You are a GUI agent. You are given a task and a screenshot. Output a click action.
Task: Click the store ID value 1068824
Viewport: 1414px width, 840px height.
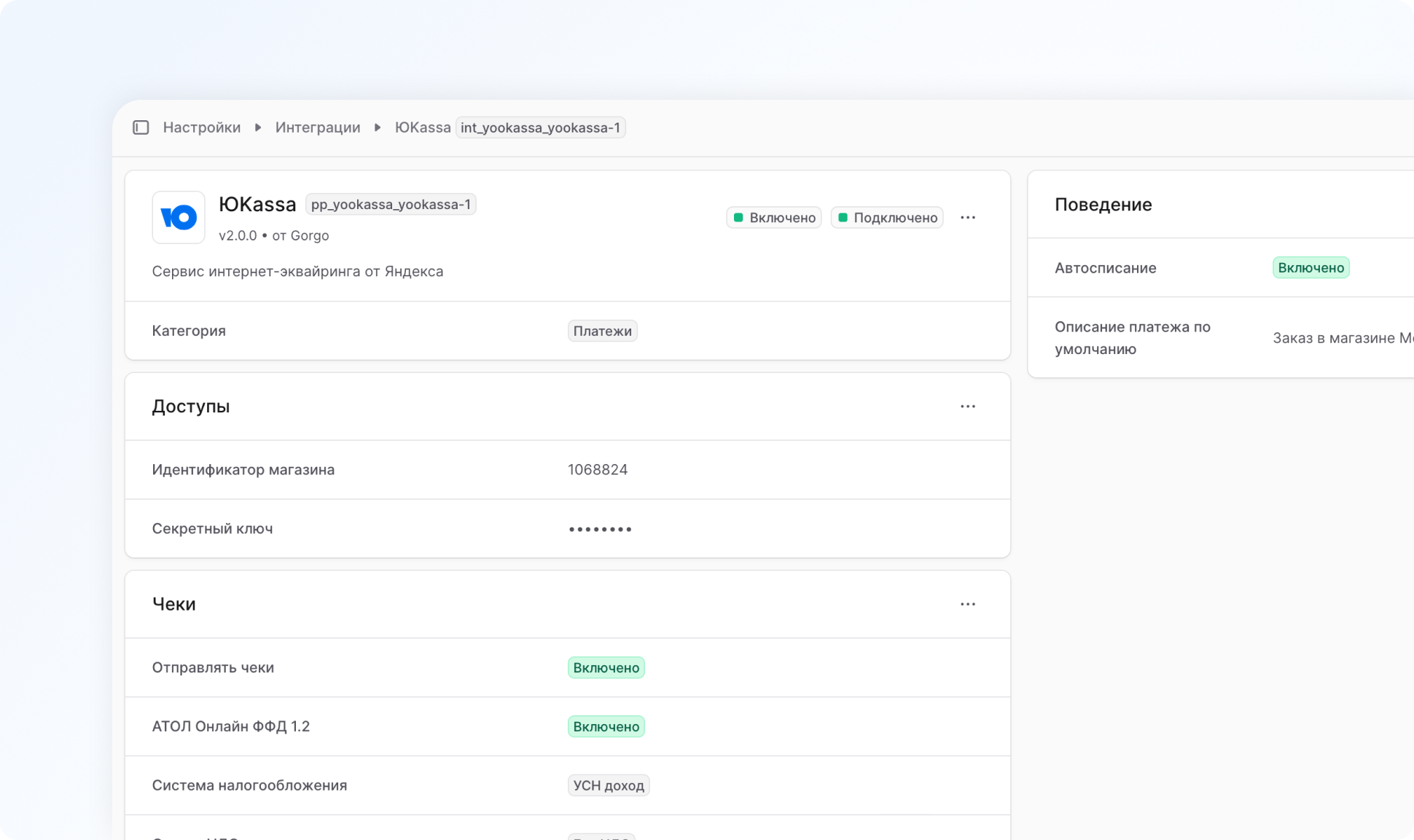coord(598,470)
